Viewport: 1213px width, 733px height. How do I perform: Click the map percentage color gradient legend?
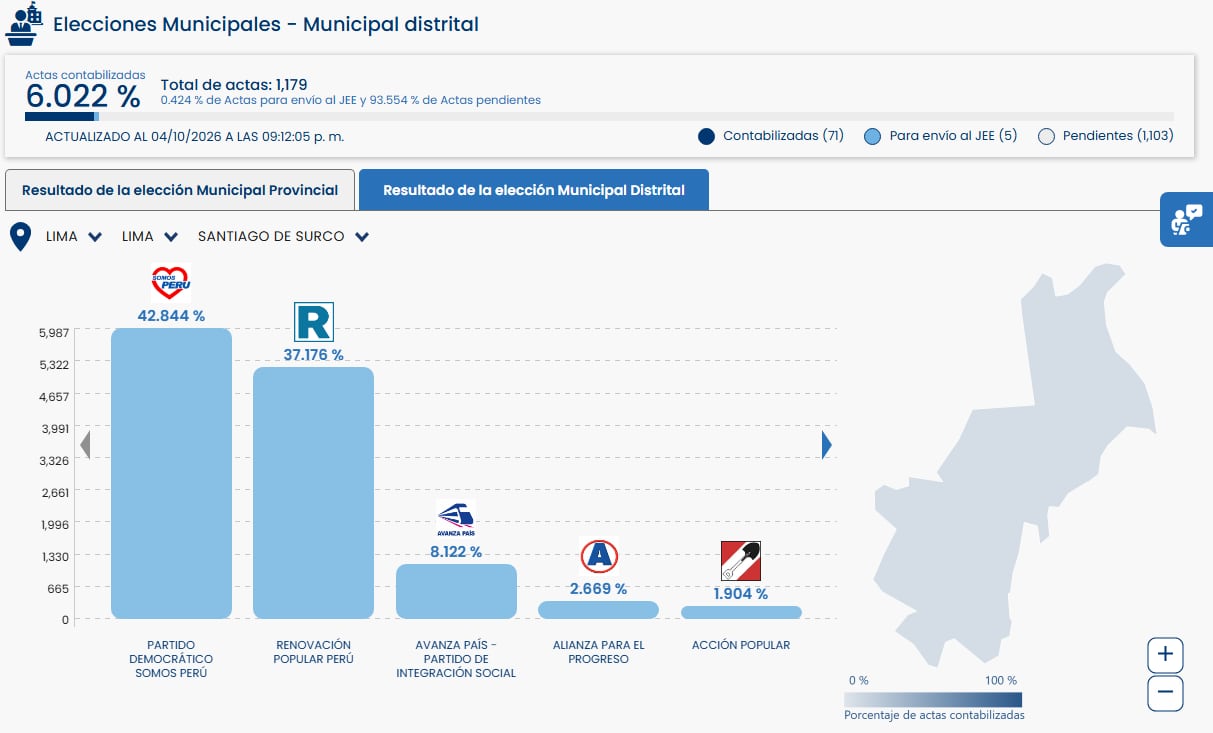[933, 699]
